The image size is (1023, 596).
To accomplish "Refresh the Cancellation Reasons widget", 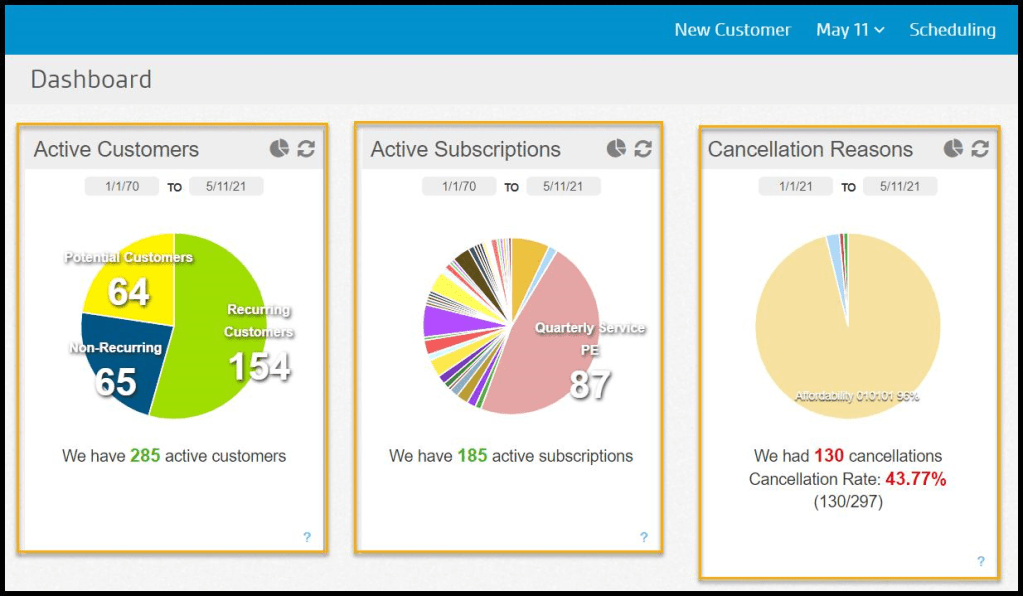I will pos(980,149).
